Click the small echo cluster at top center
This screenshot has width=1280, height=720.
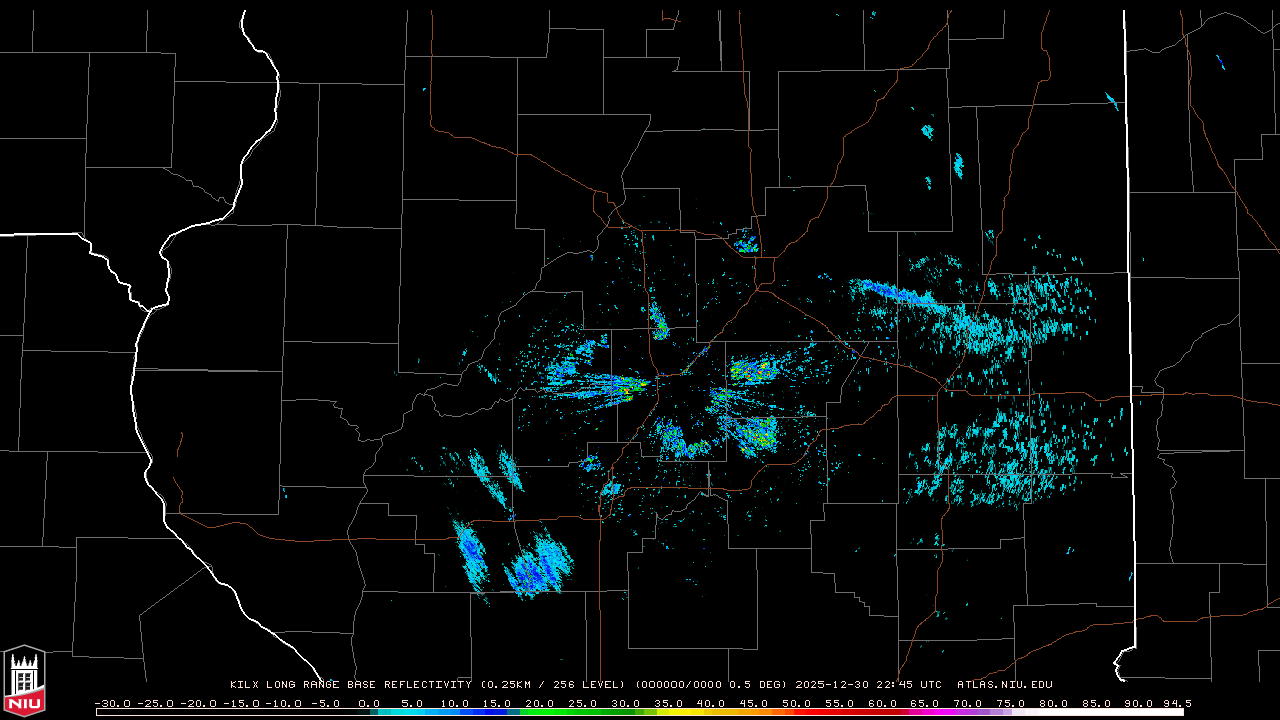(745, 242)
